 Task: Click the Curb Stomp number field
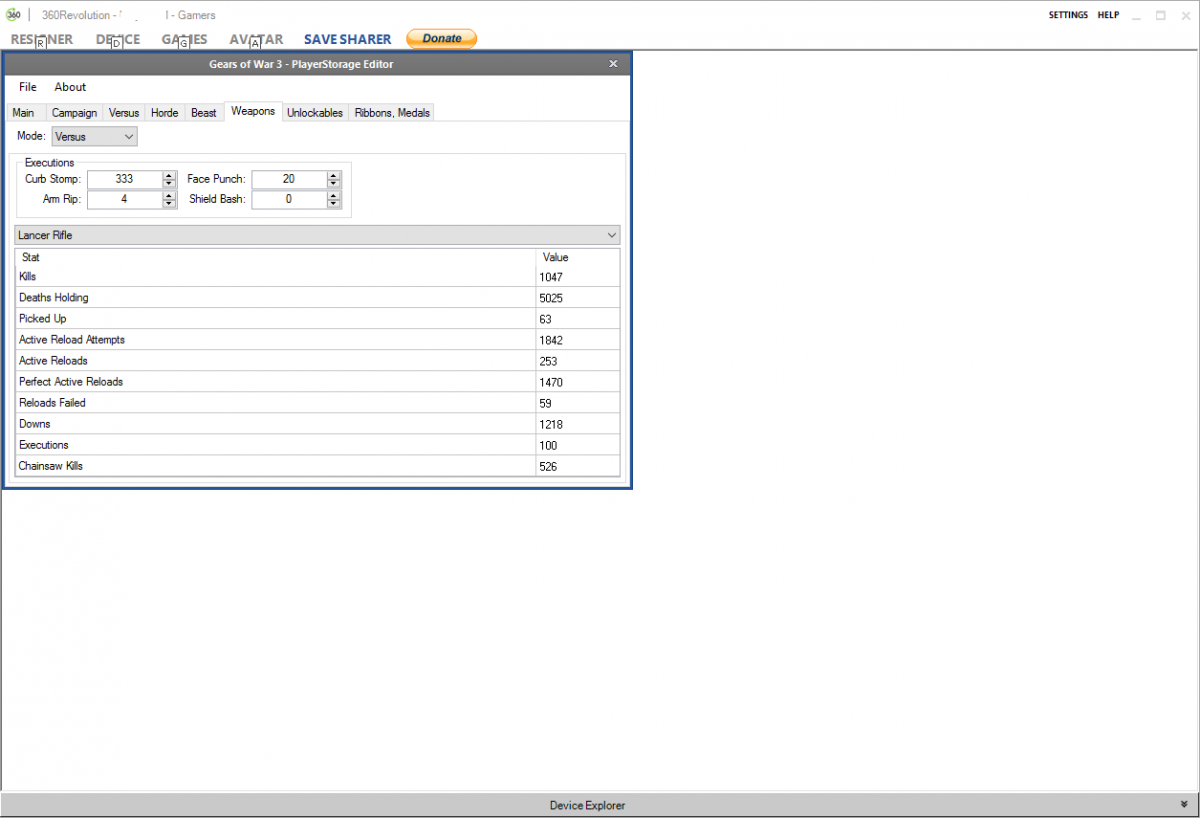(125, 179)
